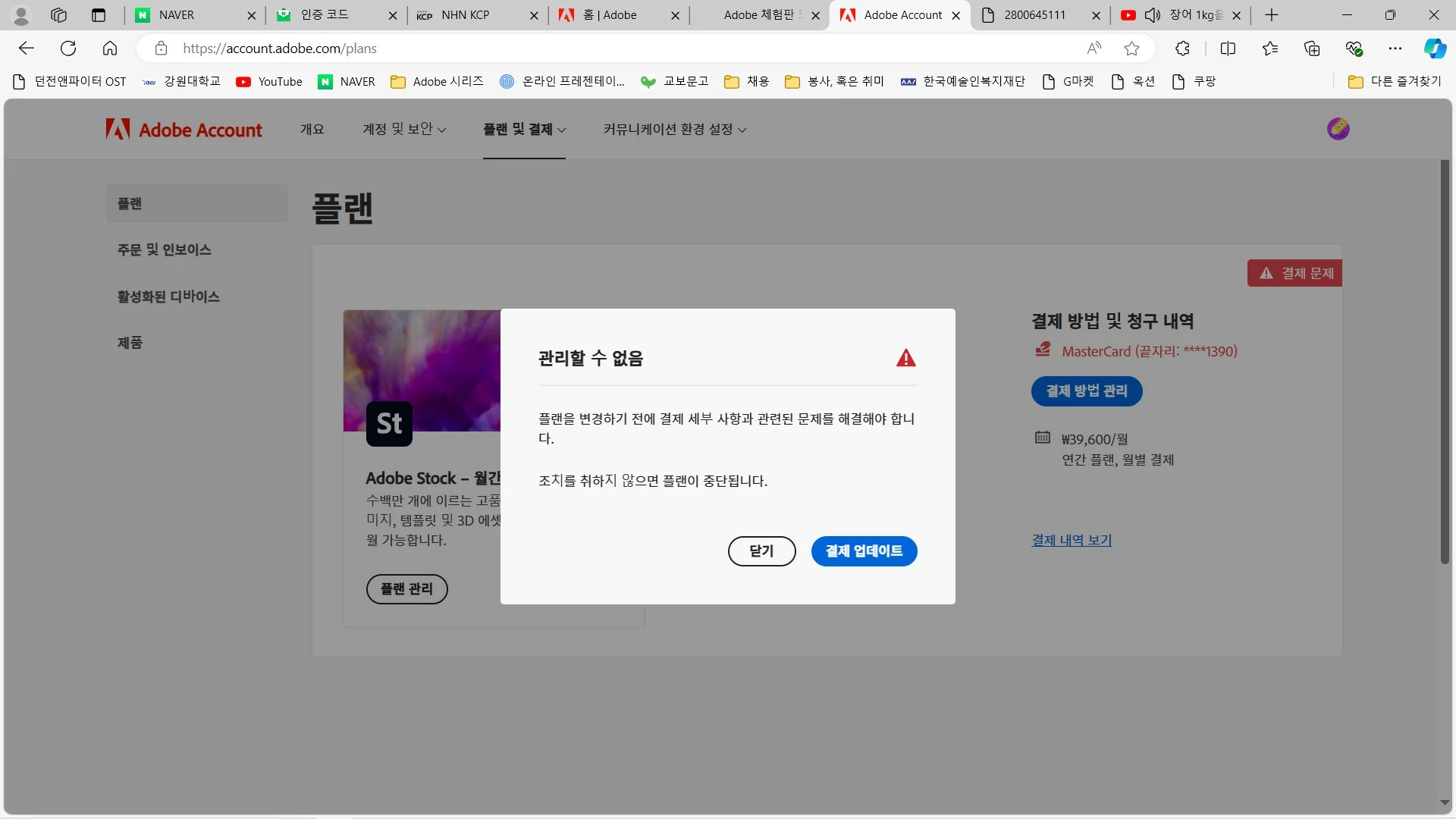Click 결제 업데이트 button in dialog
Image resolution: width=1456 pixels, height=819 pixels.
(864, 551)
